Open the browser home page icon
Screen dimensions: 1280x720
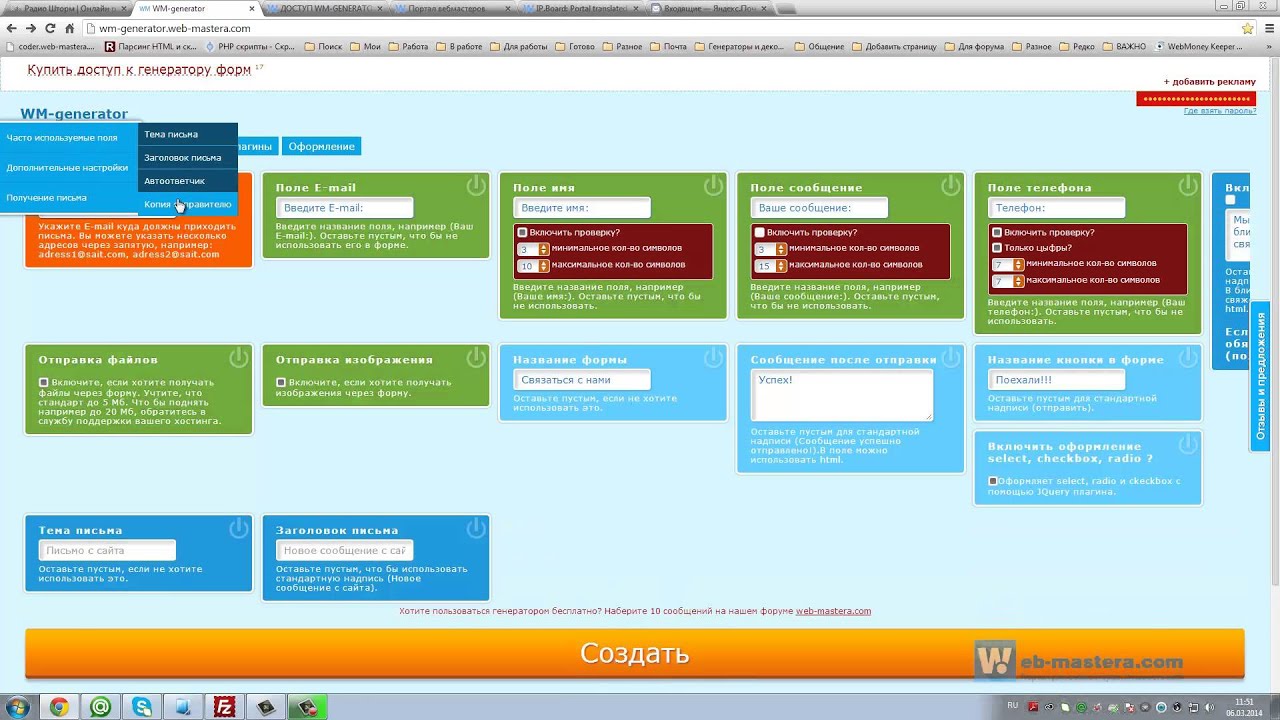[x=69, y=28]
